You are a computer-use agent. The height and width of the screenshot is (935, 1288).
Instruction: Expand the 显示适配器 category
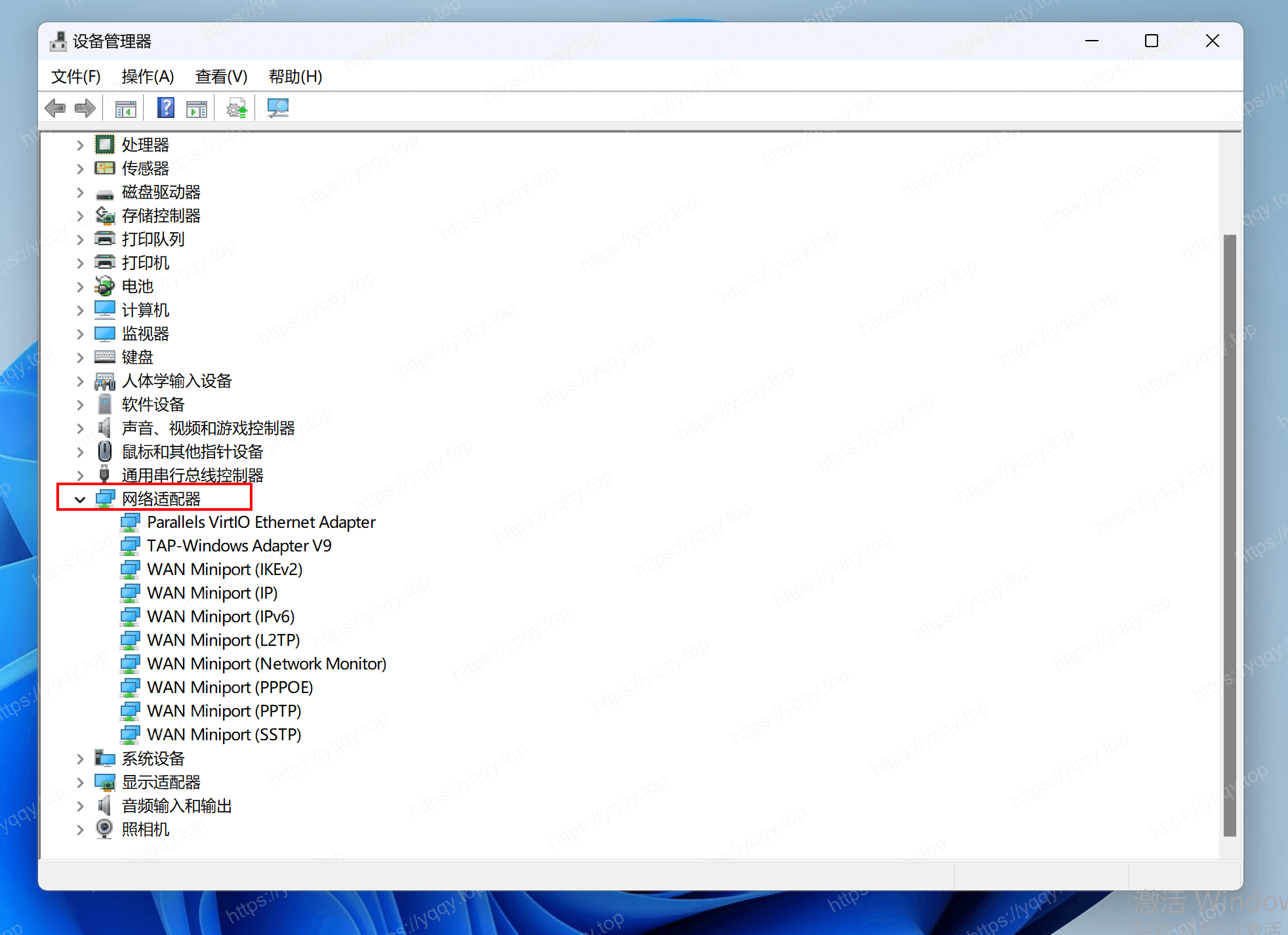80,783
